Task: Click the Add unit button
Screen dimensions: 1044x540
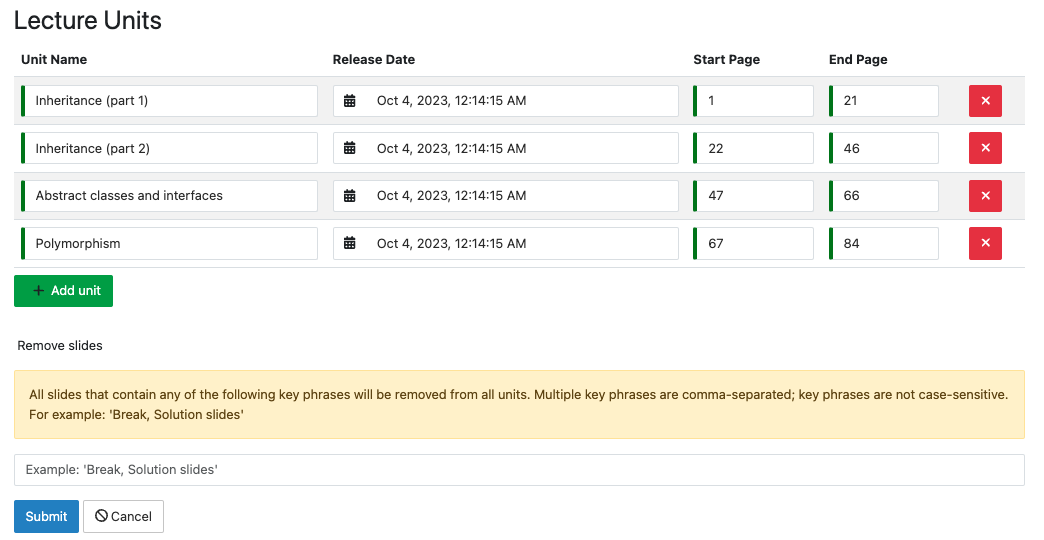Action: coord(64,291)
